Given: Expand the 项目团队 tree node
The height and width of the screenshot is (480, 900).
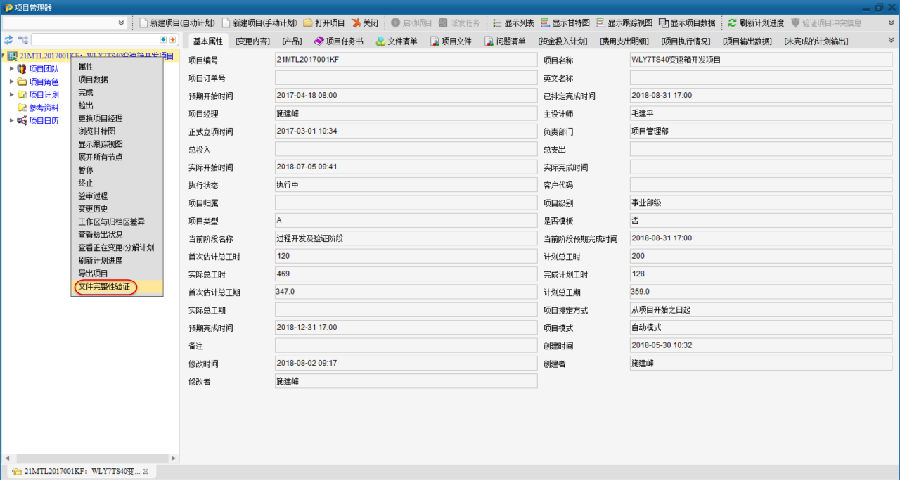Looking at the screenshot, I should (11, 68).
